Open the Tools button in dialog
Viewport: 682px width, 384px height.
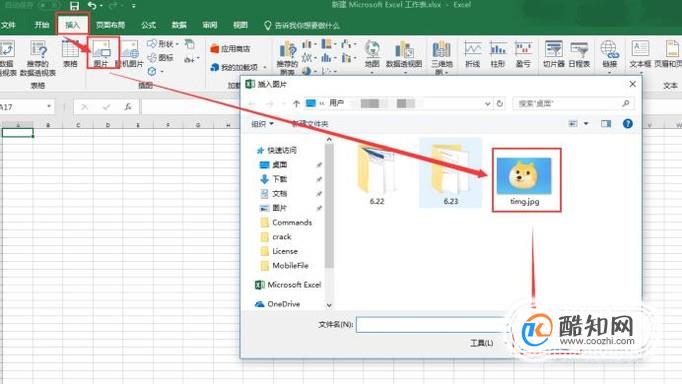click(x=481, y=343)
